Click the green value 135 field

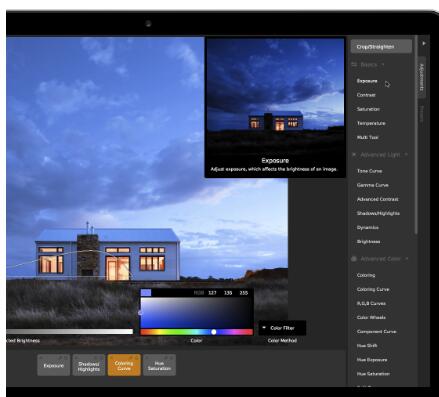[228, 293]
